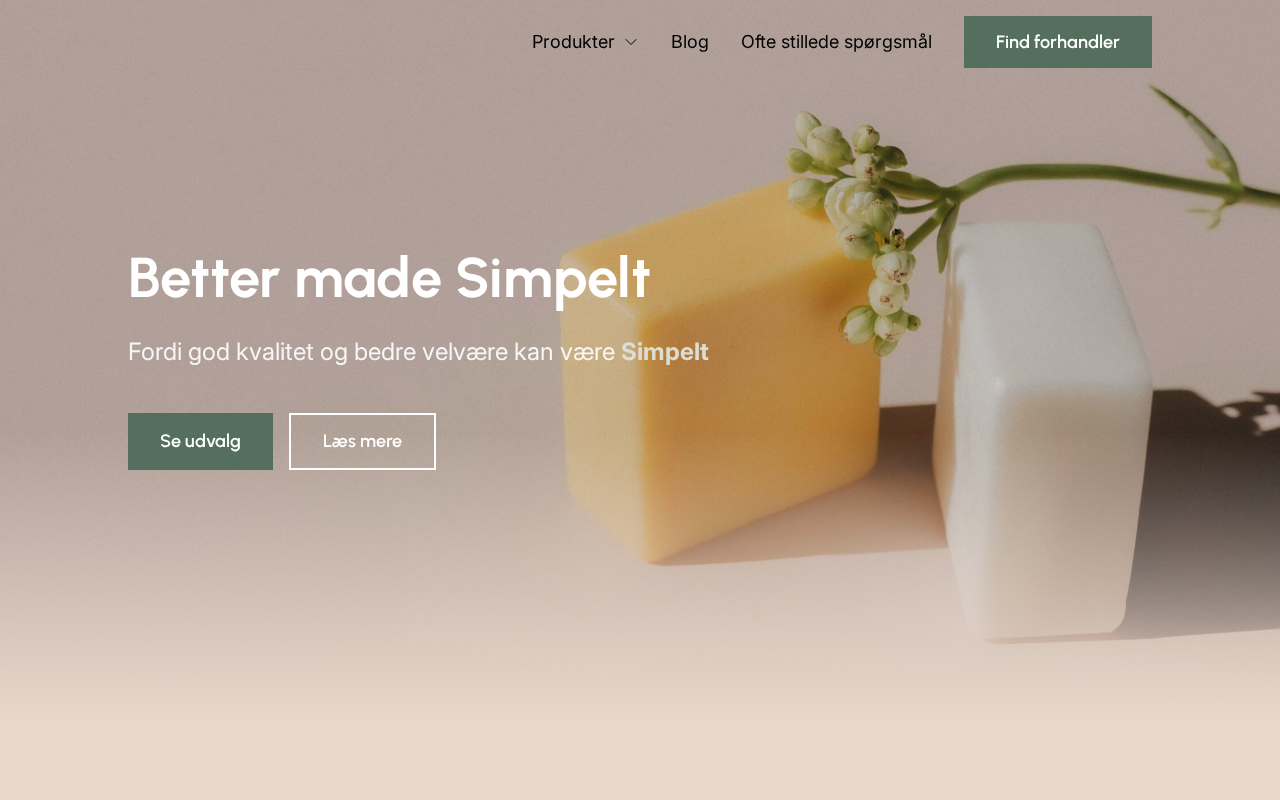Click the word Better in the headline
Viewport: 1280px width, 800px height.
pyautogui.click(x=204, y=278)
